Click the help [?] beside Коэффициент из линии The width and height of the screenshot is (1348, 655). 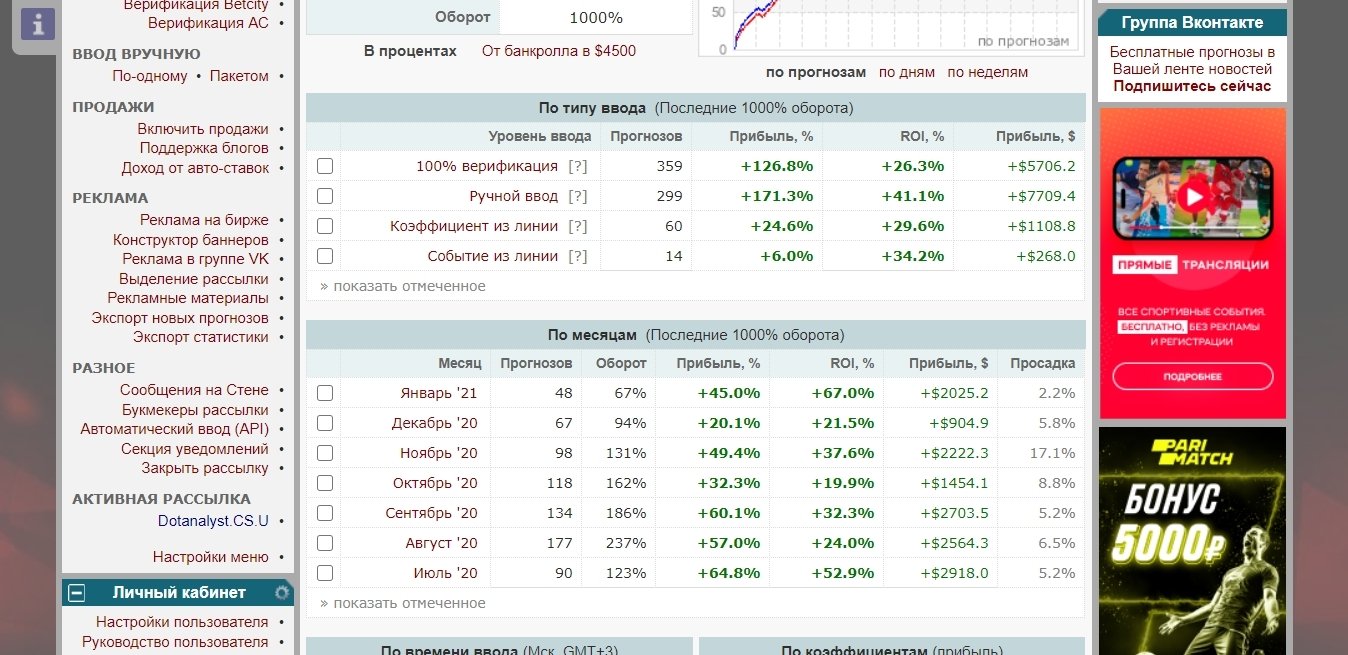click(577, 226)
